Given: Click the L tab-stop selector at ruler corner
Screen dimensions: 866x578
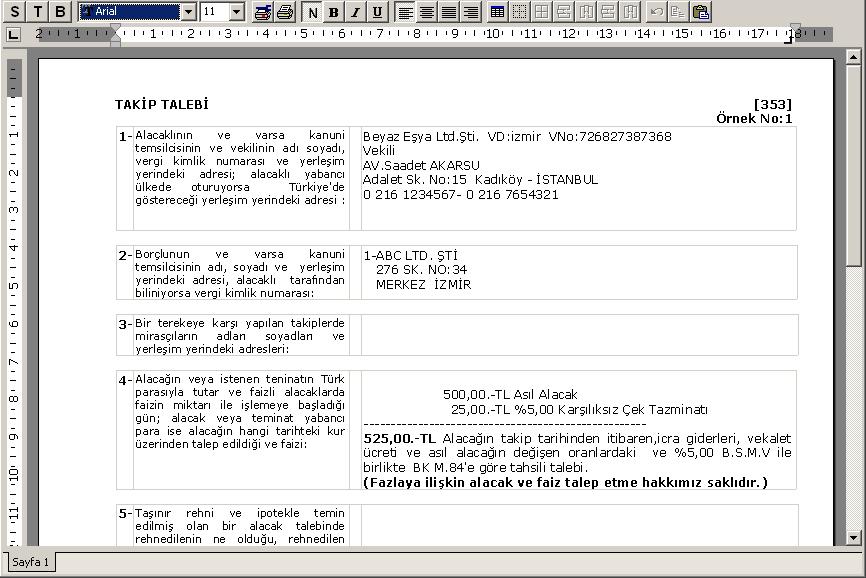Looking at the screenshot, I should click(13, 35).
